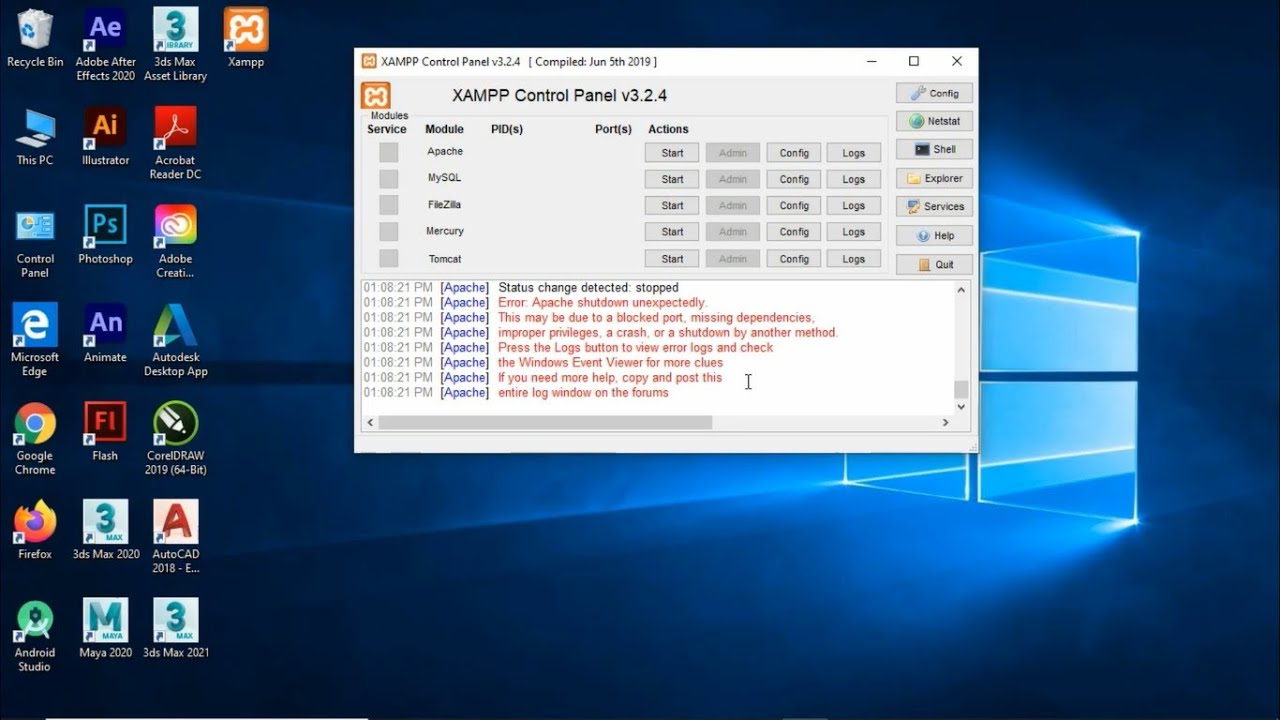Toggle the Mercury service checkbox

[388, 232]
